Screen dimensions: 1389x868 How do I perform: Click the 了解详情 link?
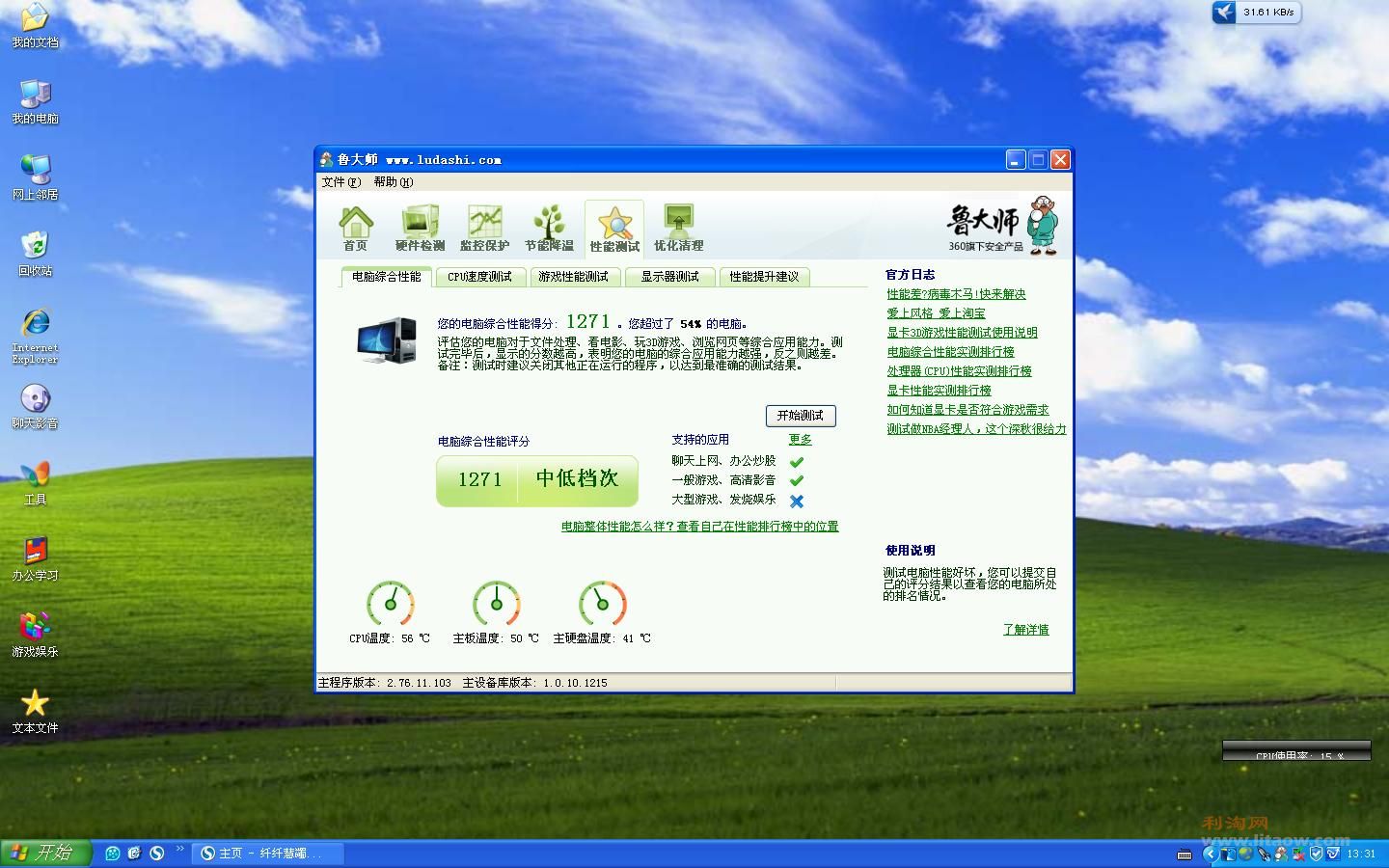(x=1026, y=630)
